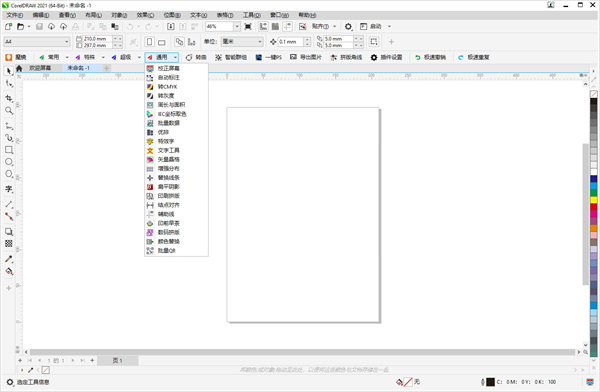This screenshot has width=600, height=392.
Task: Click the 一键PS toolbar button
Action: [269, 57]
